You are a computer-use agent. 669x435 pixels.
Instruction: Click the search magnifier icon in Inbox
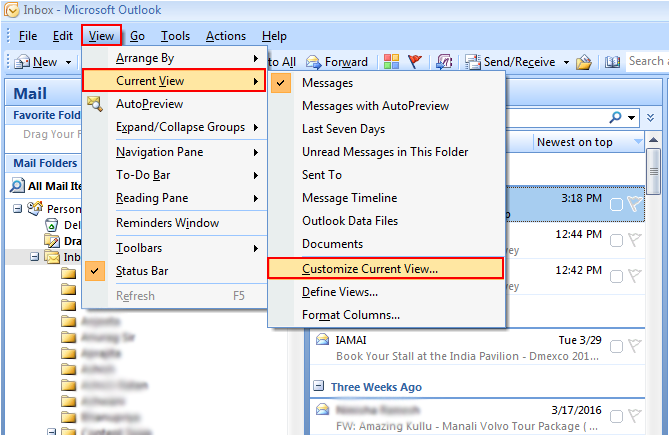(x=615, y=117)
